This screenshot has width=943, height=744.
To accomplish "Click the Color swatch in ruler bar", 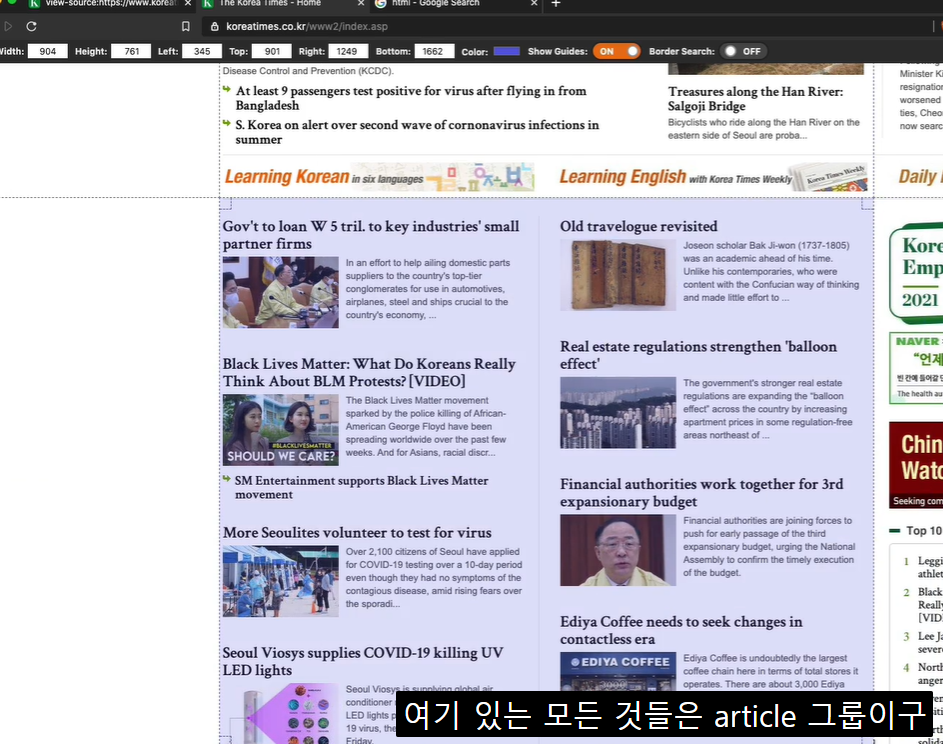I will pyautogui.click(x=506, y=51).
